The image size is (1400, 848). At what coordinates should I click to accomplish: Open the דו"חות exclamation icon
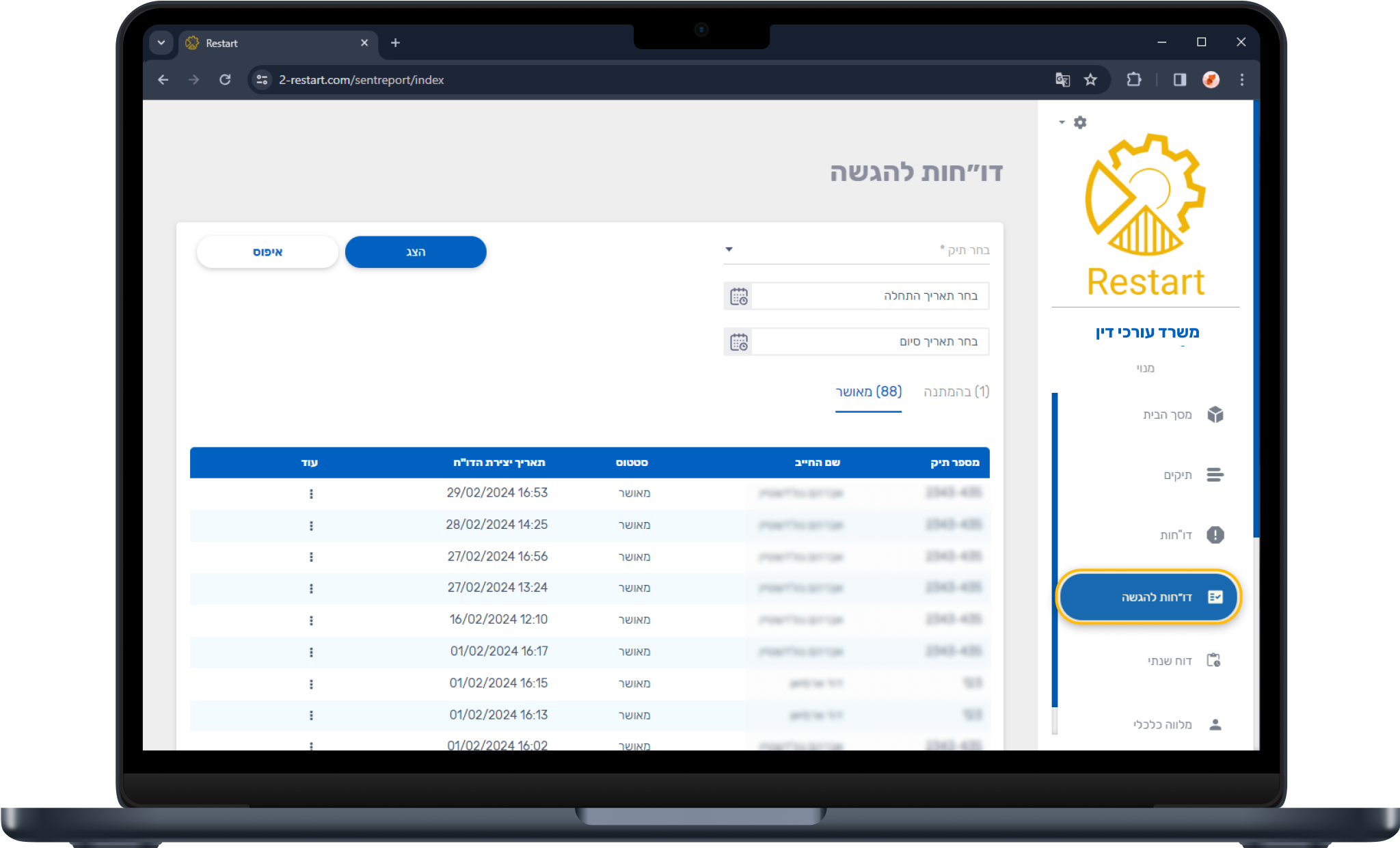[x=1215, y=535]
